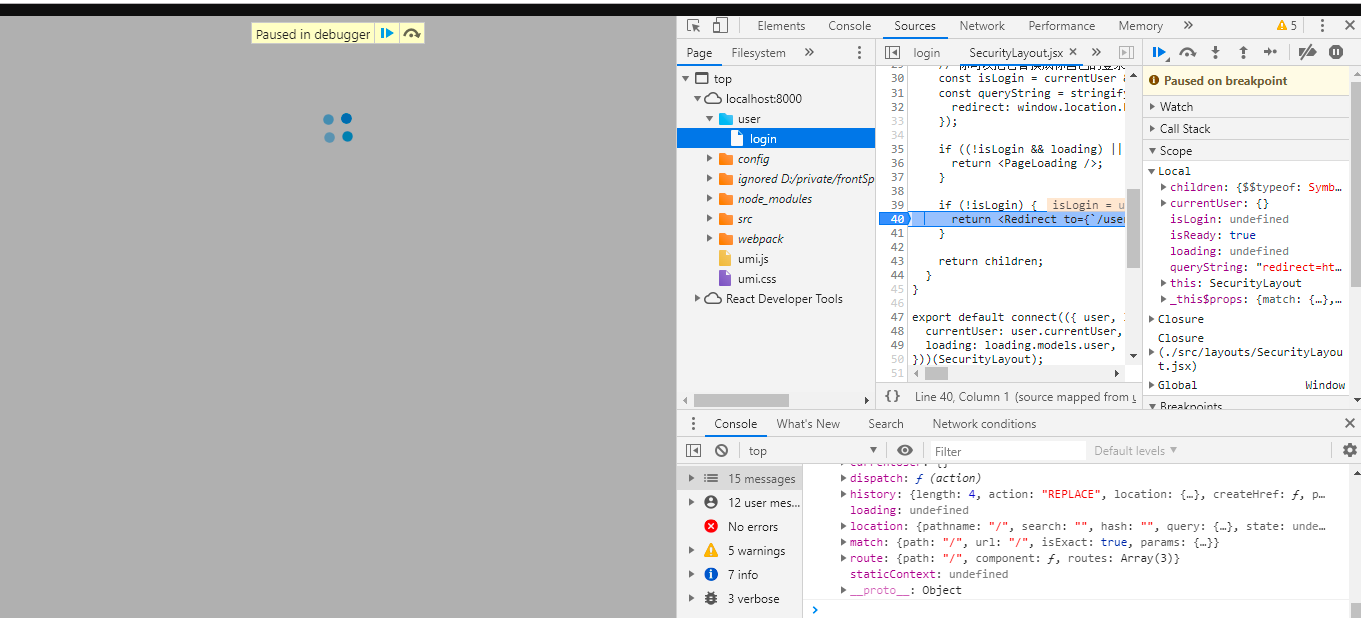Open the top context dropdown
Screen dimensions: 1361x618
point(812,451)
